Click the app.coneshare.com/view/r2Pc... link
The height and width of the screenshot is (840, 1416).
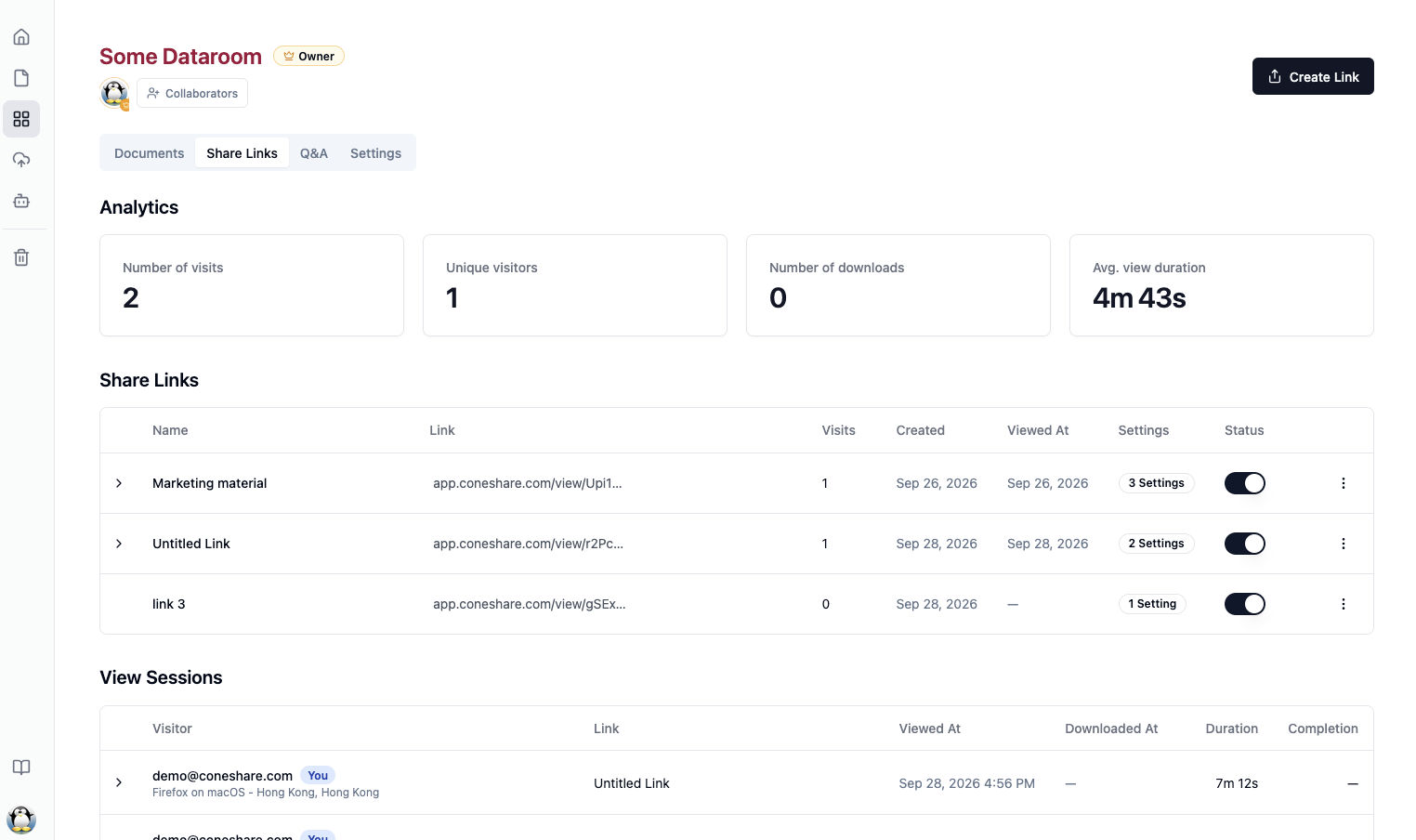pos(528,544)
